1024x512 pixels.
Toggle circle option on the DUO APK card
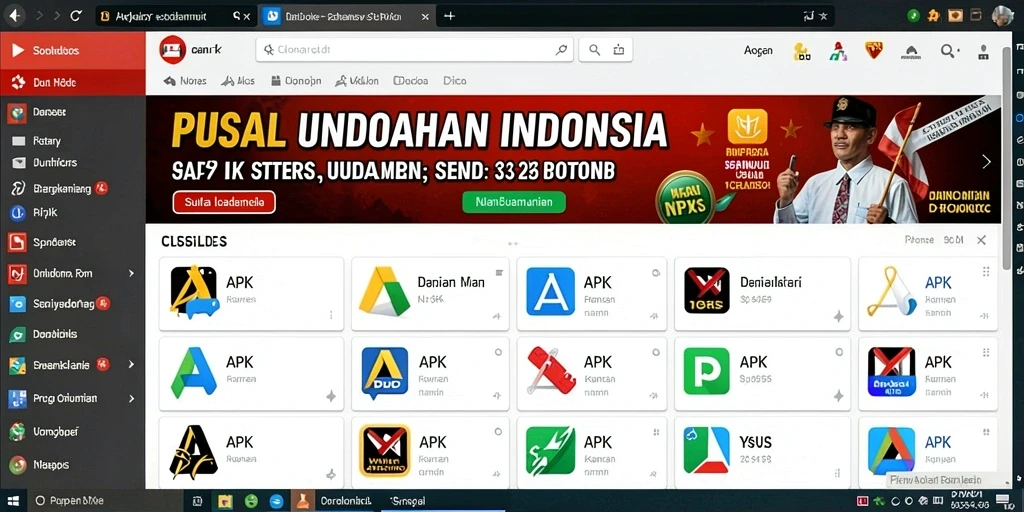coord(498,353)
